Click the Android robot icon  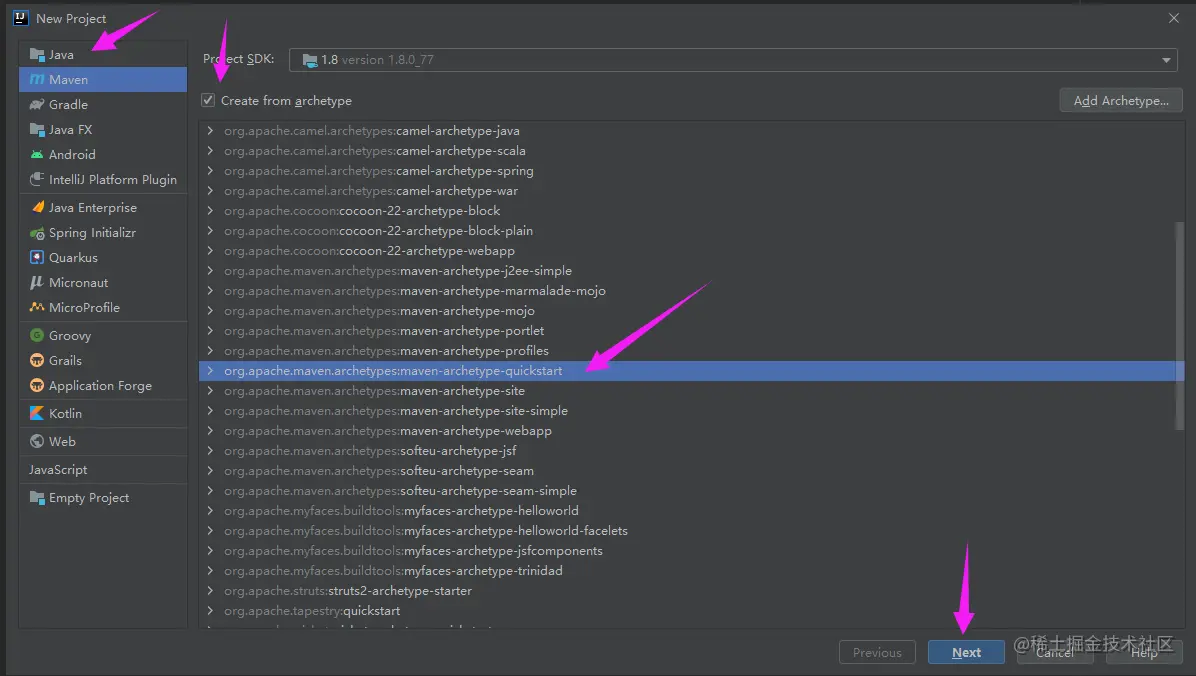[37, 154]
